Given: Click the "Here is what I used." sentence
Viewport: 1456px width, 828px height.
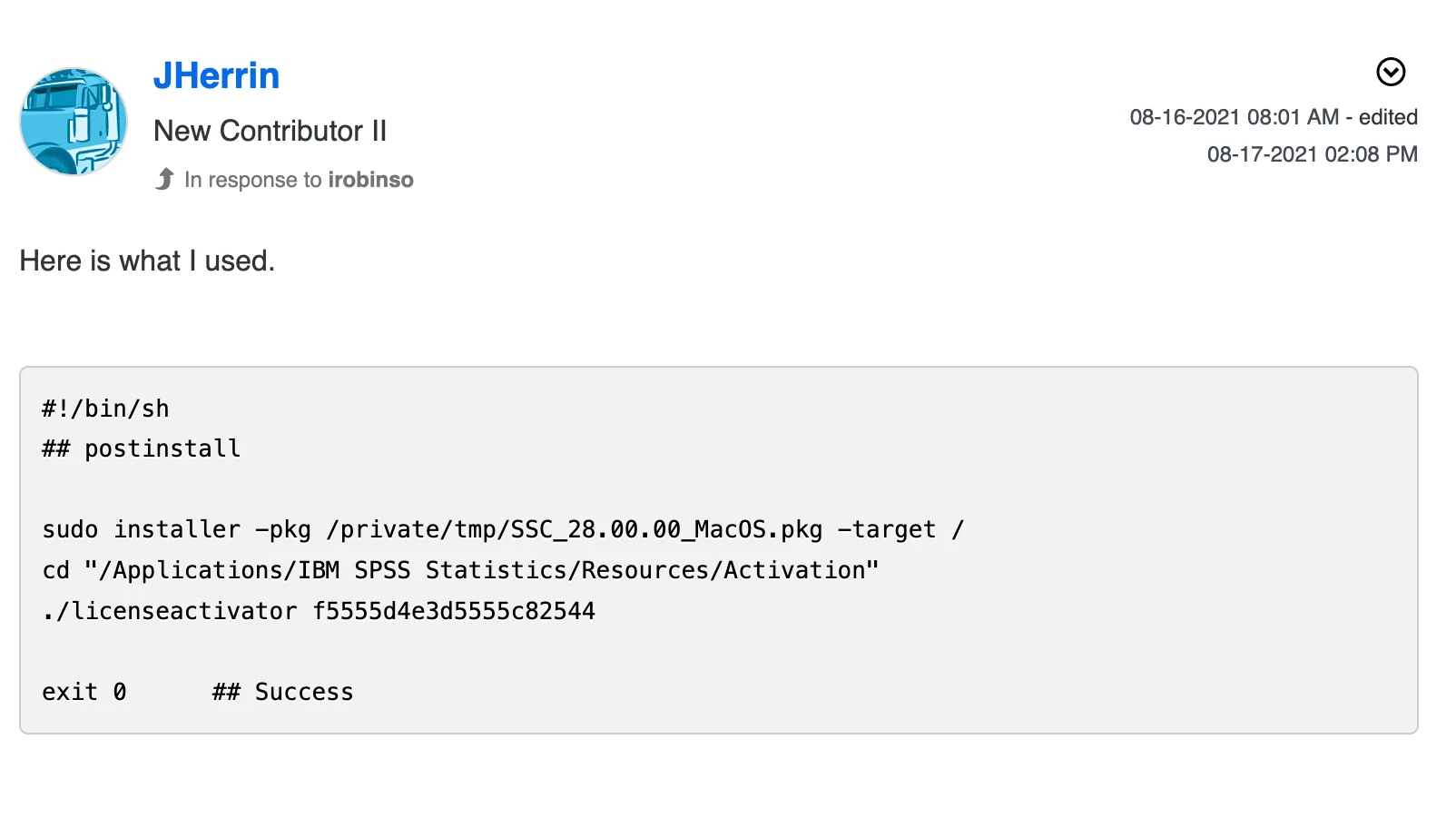Looking at the screenshot, I should point(147,261).
